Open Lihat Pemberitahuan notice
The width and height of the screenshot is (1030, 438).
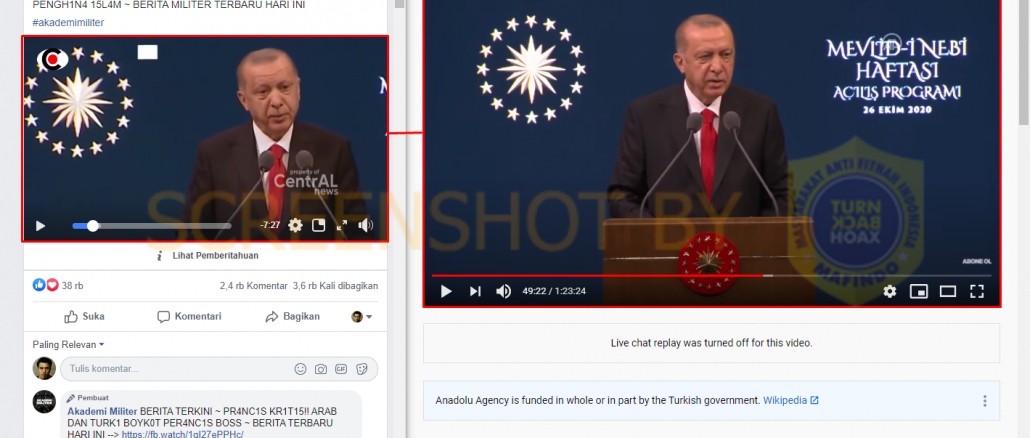tap(208, 255)
